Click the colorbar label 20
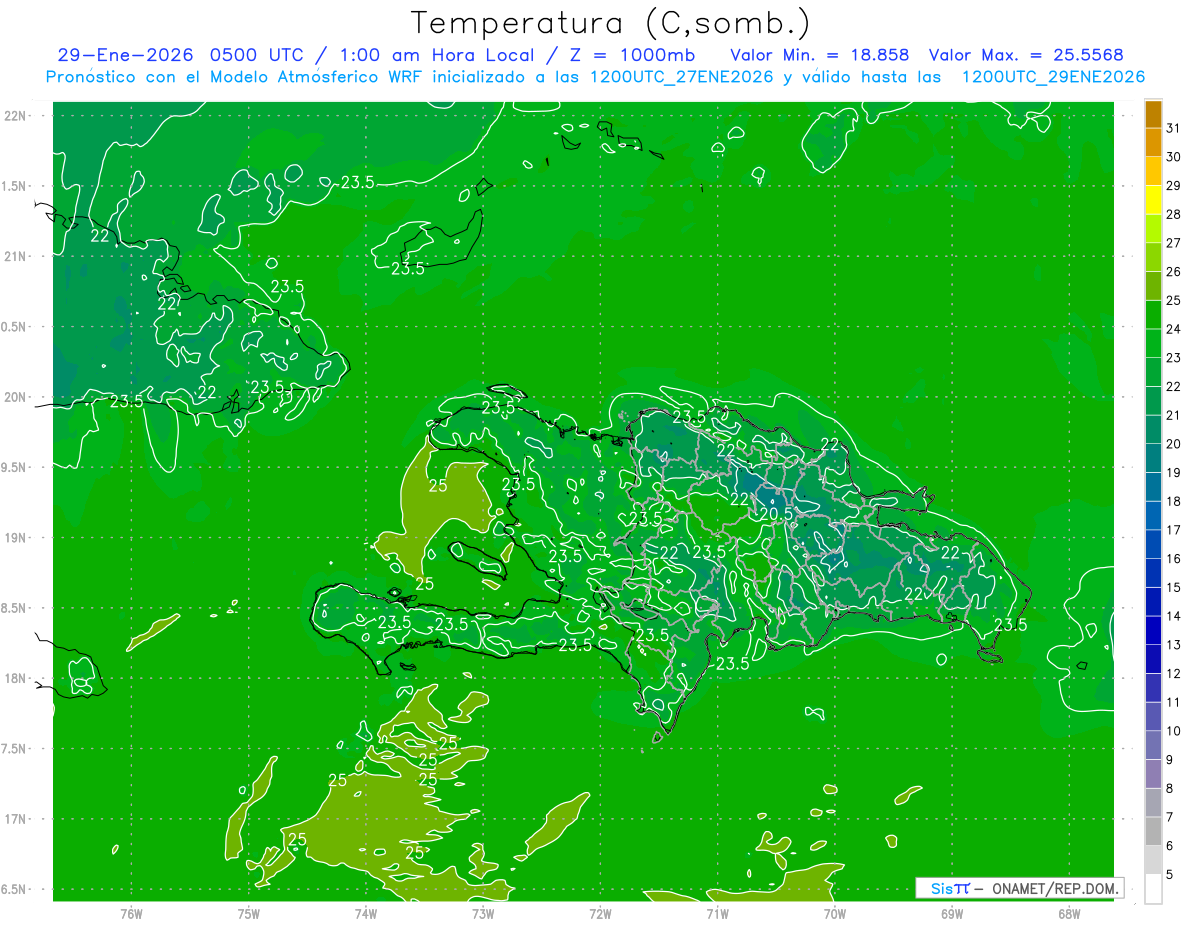Viewport: 1200px width, 927px height. [x=1174, y=444]
